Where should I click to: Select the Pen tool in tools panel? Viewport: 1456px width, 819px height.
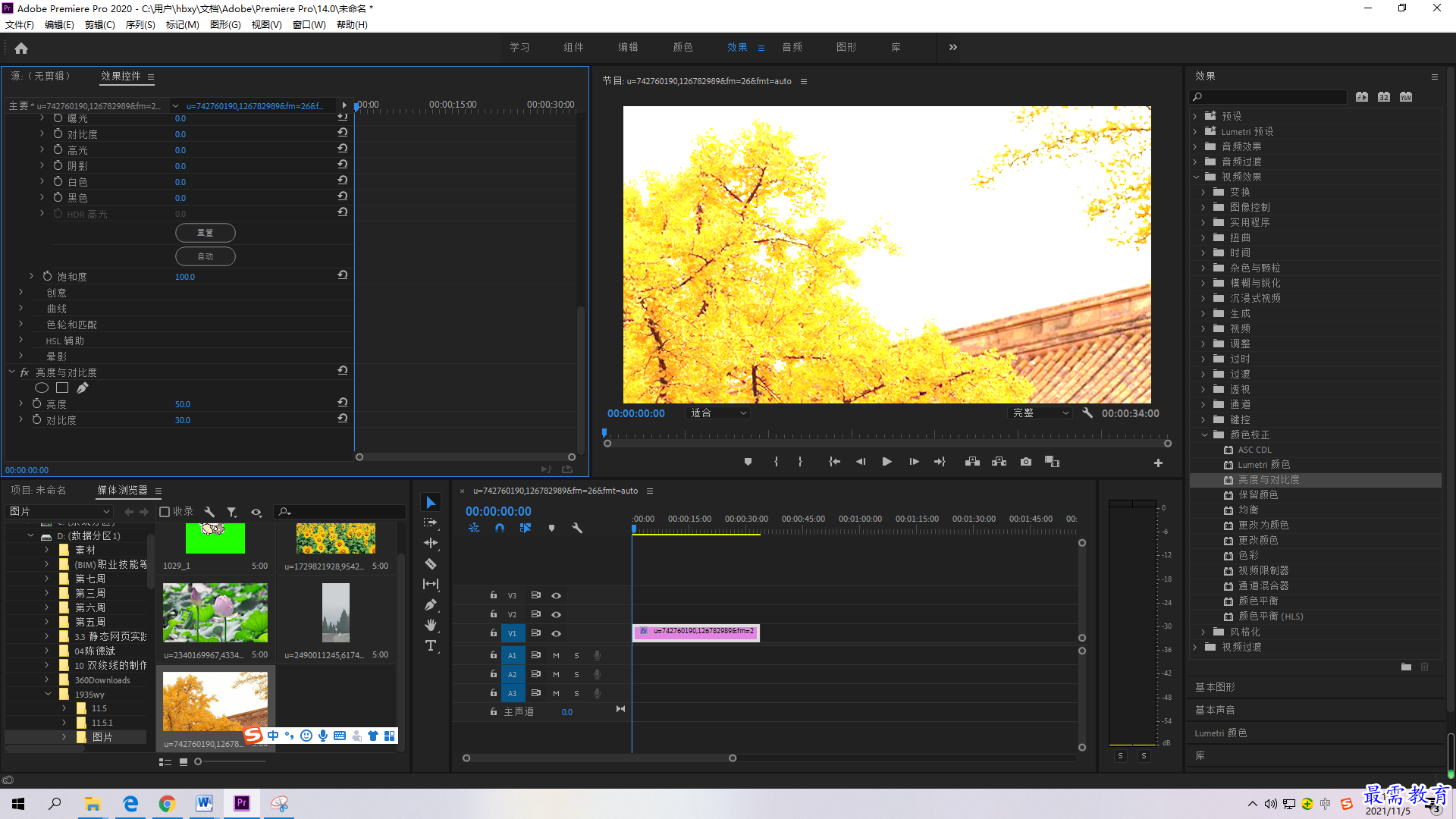431,604
